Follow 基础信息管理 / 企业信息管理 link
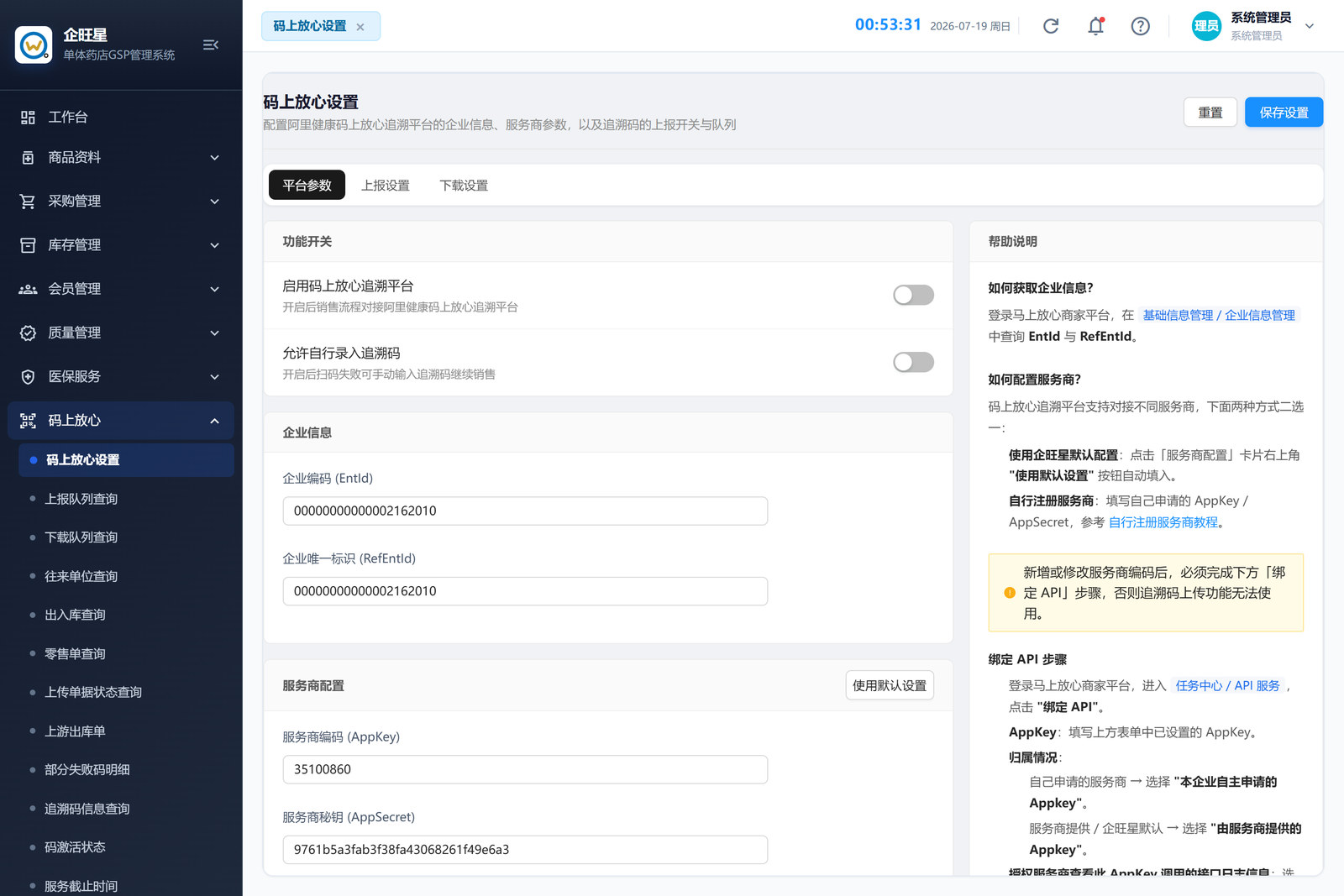 [x=1219, y=316]
